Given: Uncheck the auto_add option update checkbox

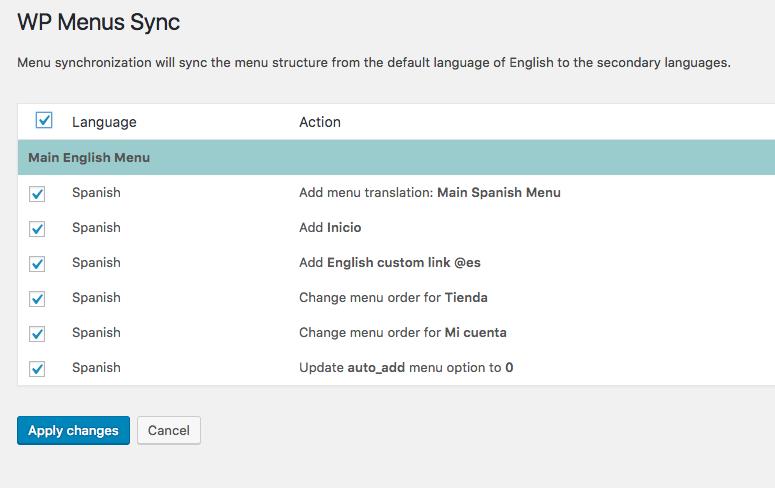Looking at the screenshot, I should pos(38,368).
